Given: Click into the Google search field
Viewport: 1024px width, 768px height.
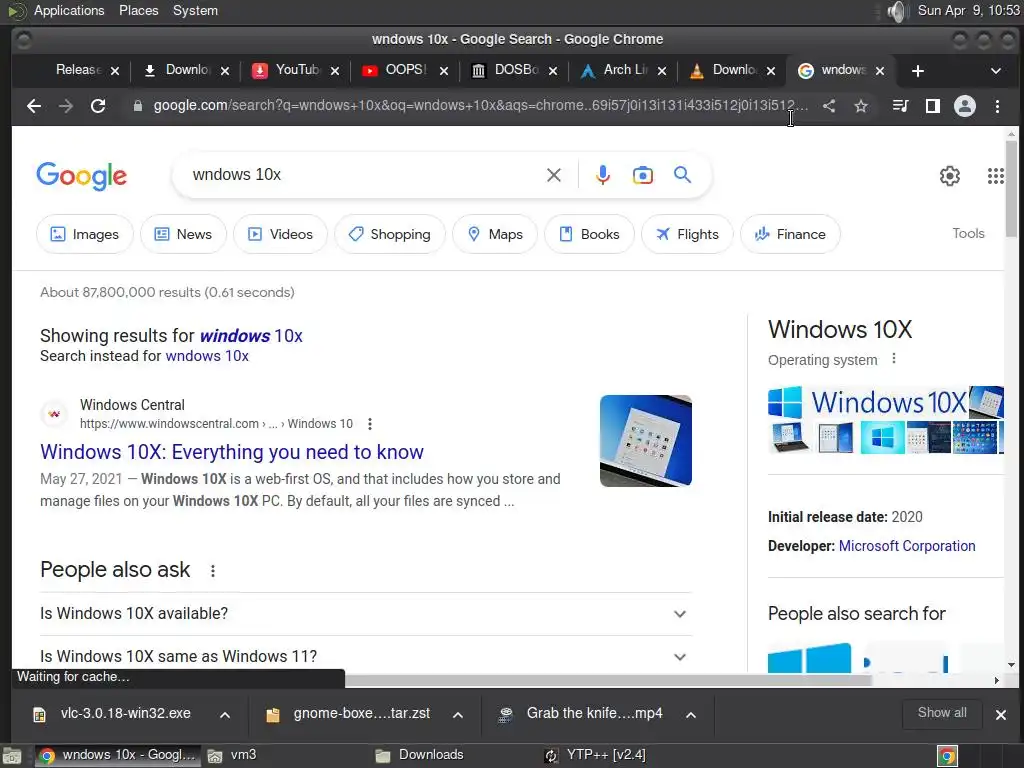Looking at the screenshot, I should [366, 175].
